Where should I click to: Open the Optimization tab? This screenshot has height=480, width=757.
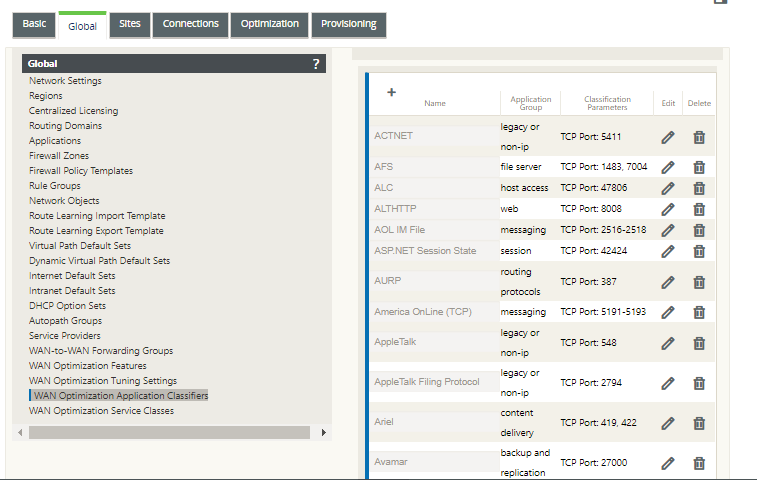[x=269, y=24]
